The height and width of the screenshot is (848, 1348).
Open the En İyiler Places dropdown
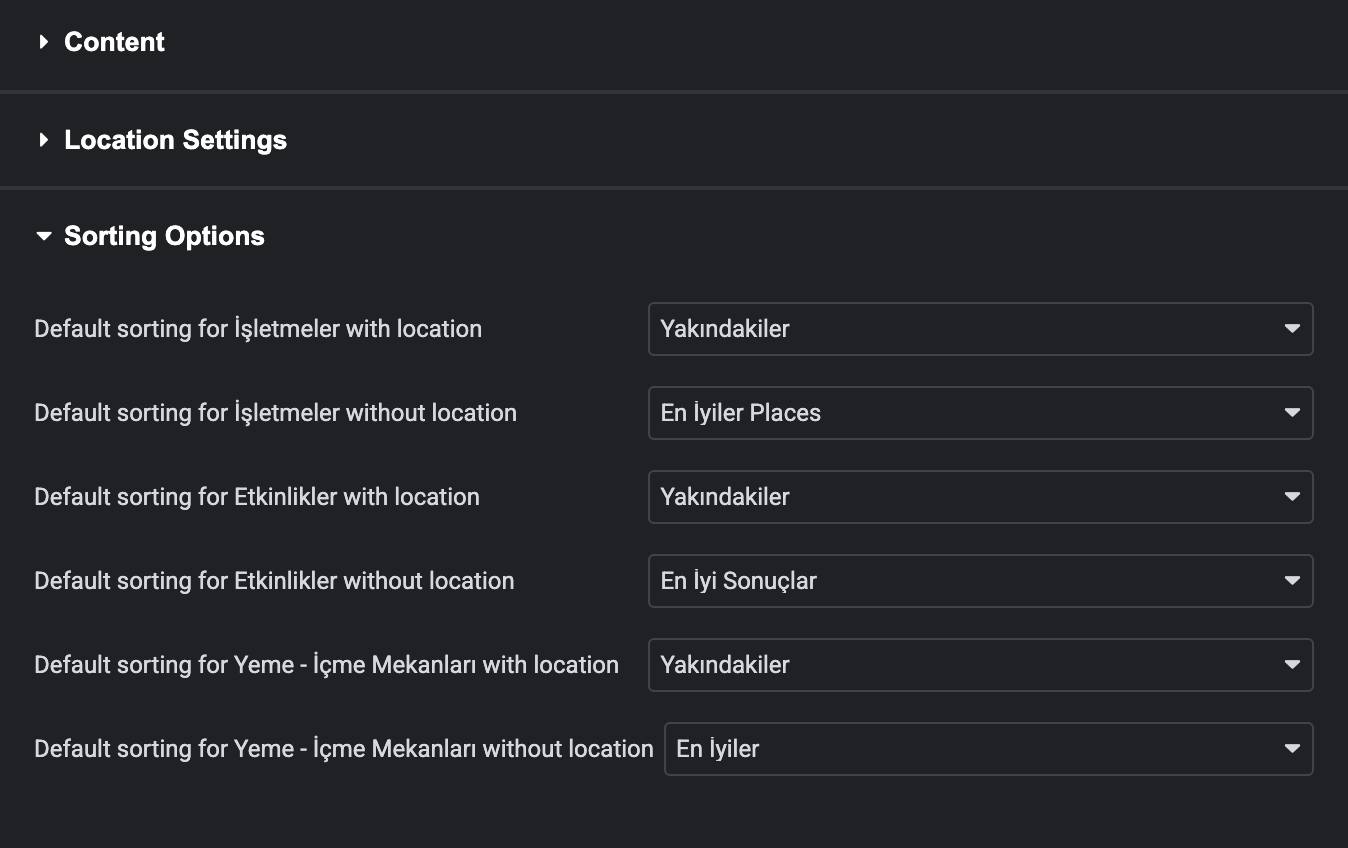(x=980, y=413)
